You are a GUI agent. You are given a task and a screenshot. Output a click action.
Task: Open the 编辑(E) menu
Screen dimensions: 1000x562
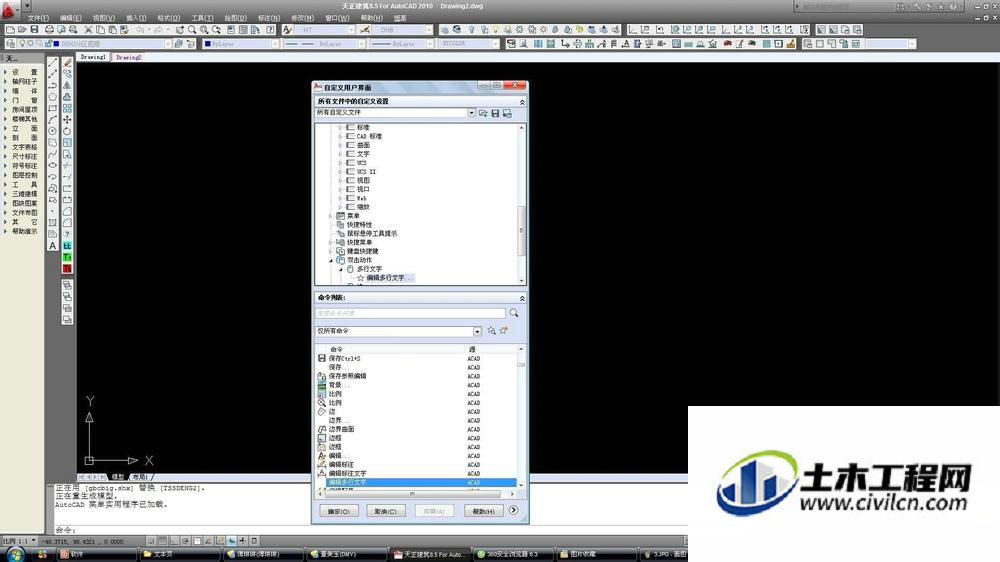pyautogui.click(x=71, y=18)
